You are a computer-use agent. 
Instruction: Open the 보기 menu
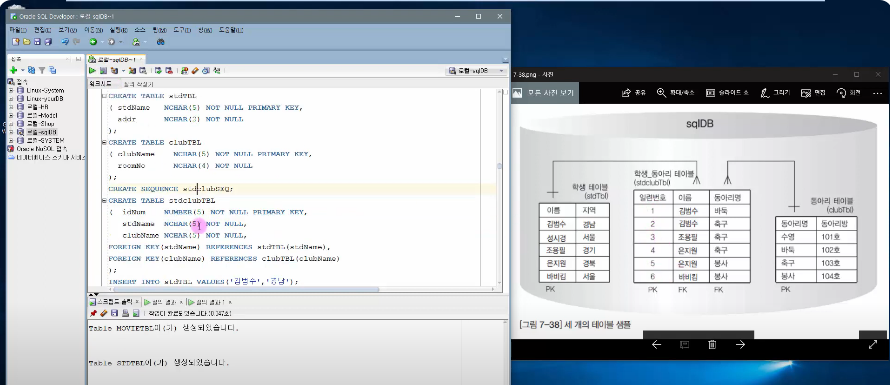click(x=68, y=30)
